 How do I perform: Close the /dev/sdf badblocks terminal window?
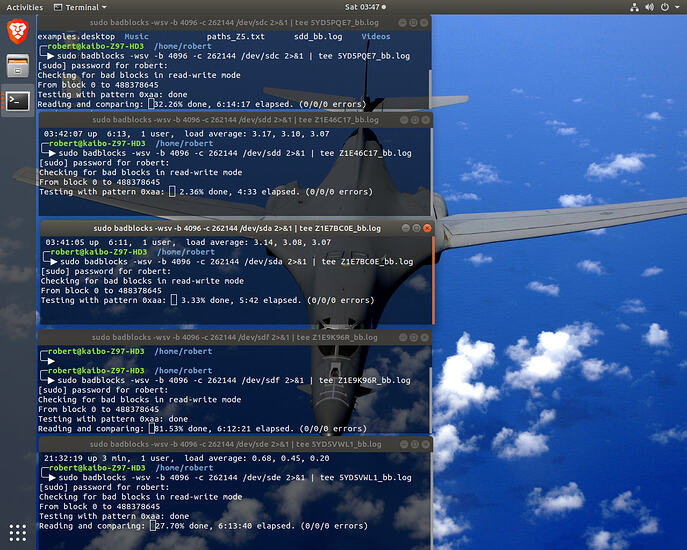[x=425, y=337]
